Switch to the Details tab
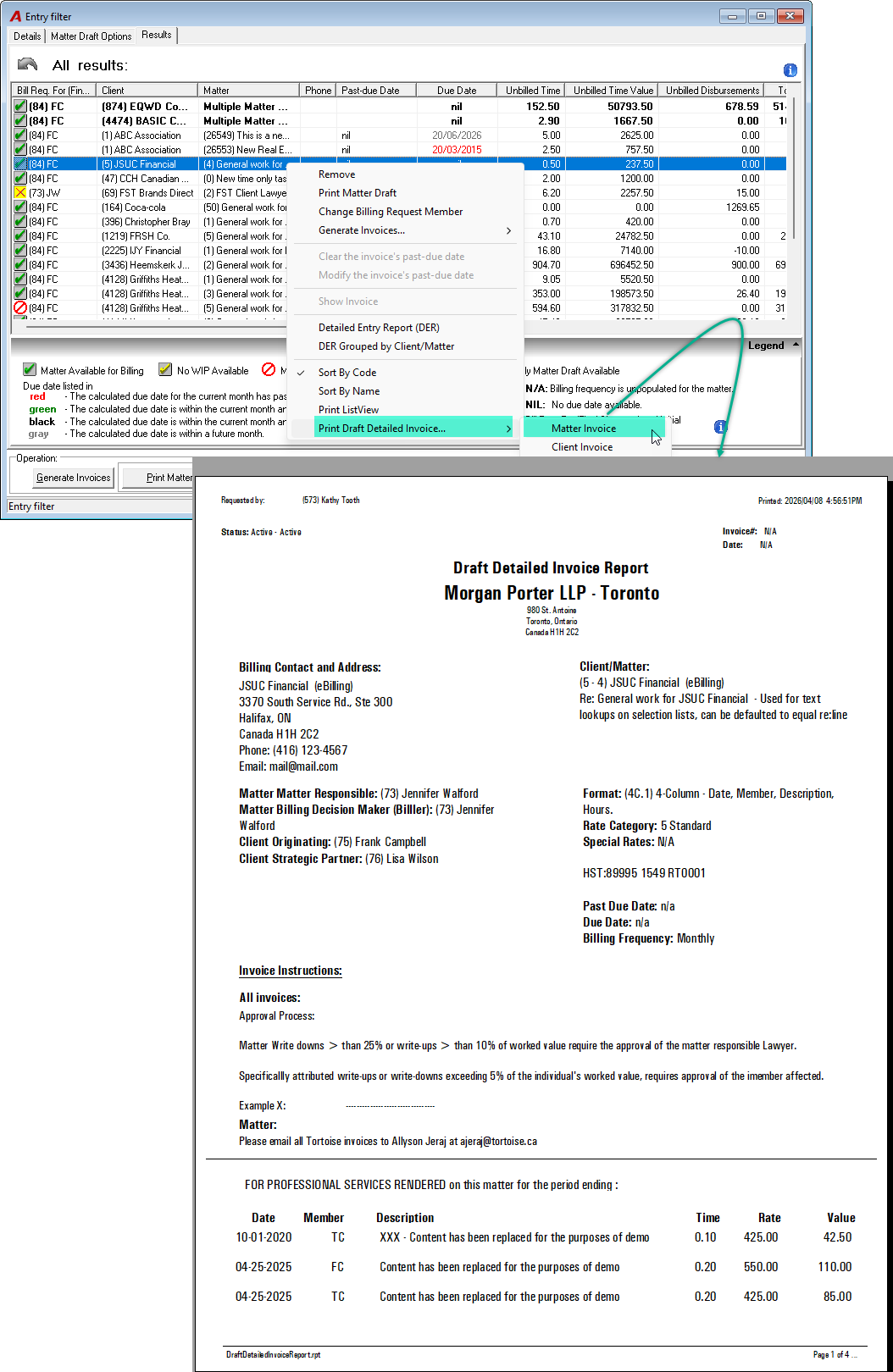The height and width of the screenshot is (1372, 893). coord(27,36)
